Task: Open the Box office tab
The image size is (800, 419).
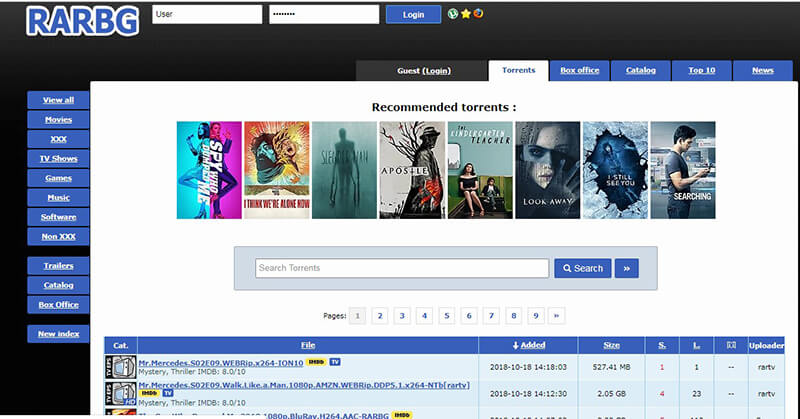Action: coord(580,70)
